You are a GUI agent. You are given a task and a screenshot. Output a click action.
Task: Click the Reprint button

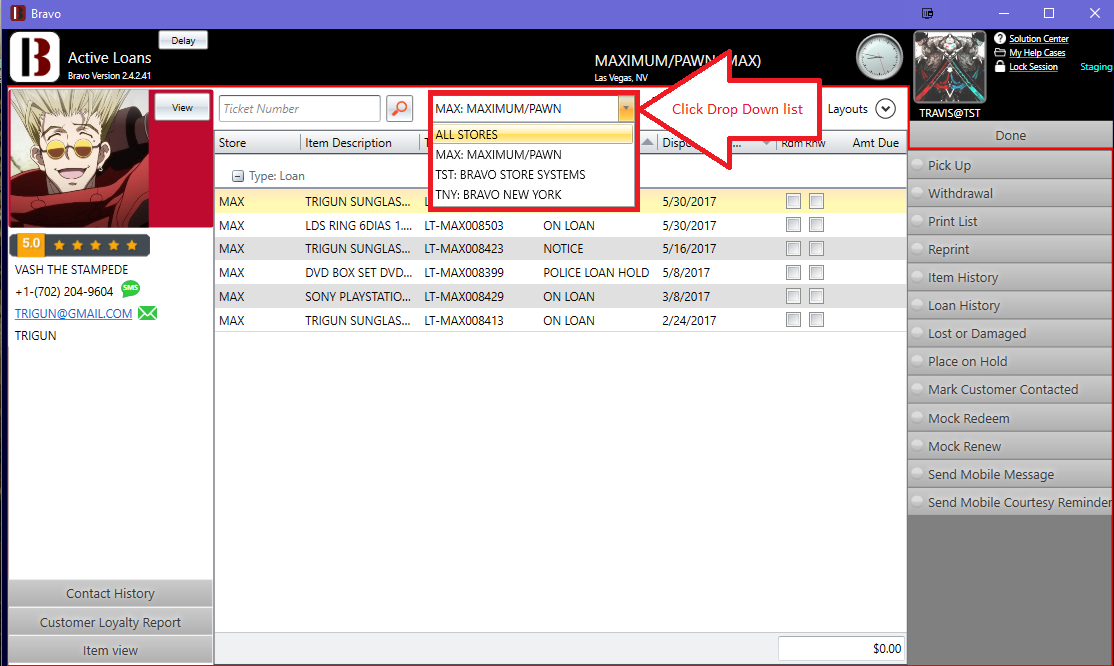(1010, 249)
